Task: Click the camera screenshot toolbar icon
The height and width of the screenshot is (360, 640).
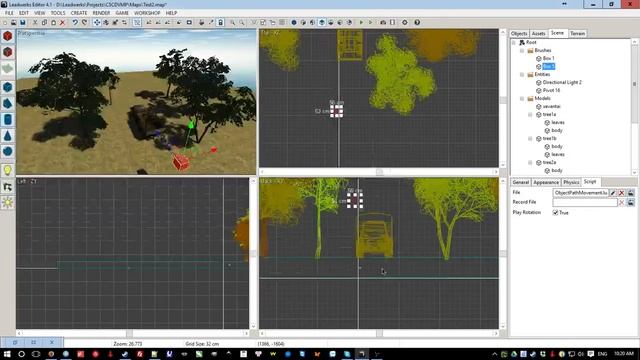Action: pos(383,22)
